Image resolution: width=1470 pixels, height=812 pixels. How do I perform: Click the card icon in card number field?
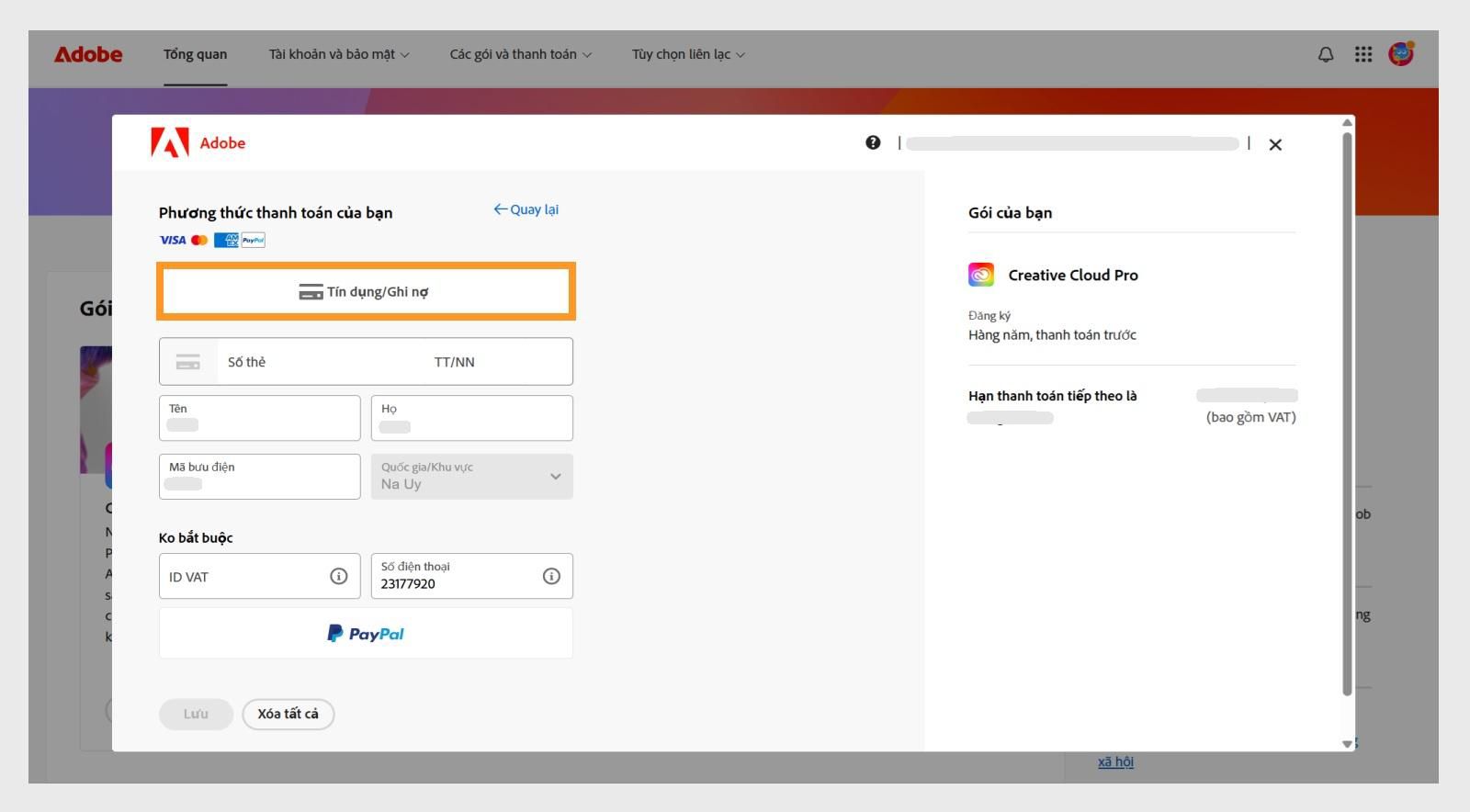tap(188, 362)
